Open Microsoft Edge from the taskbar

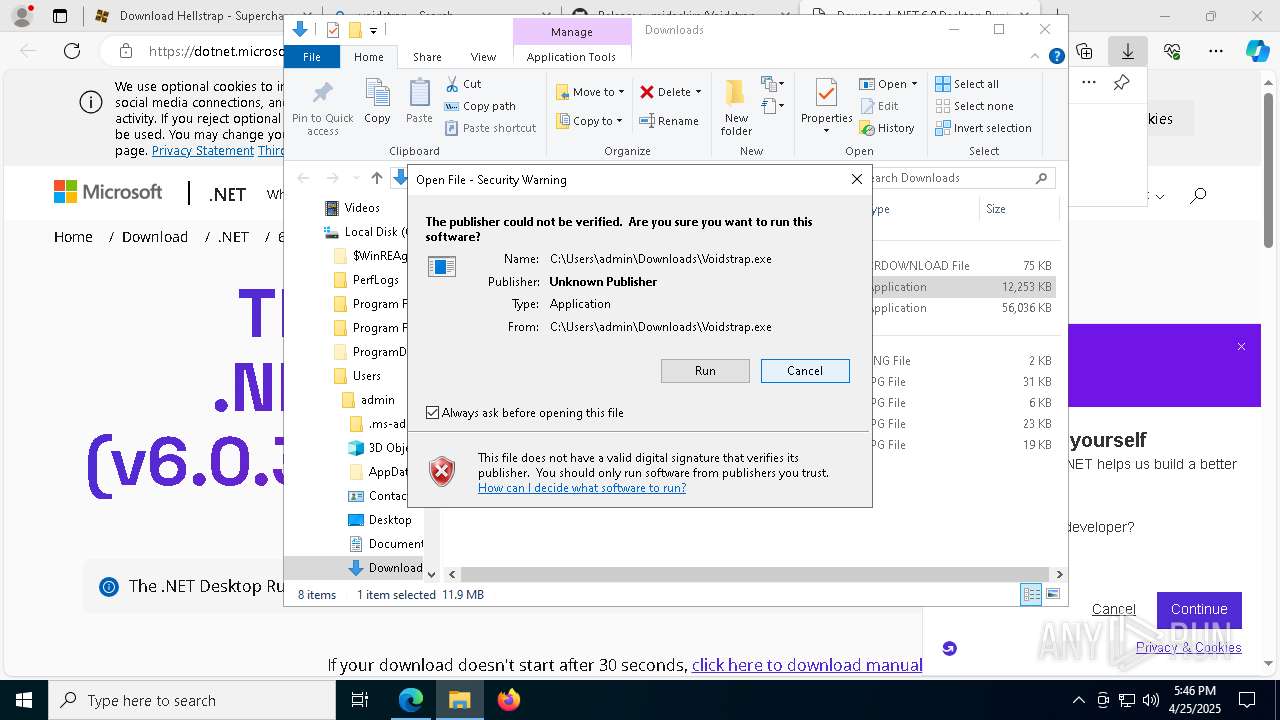411,700
